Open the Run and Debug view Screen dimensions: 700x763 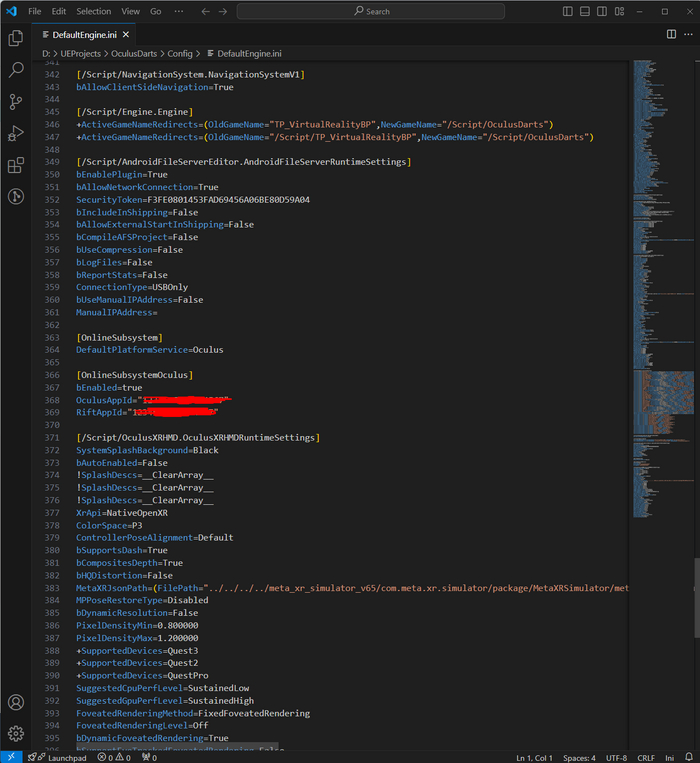[16, 133]
